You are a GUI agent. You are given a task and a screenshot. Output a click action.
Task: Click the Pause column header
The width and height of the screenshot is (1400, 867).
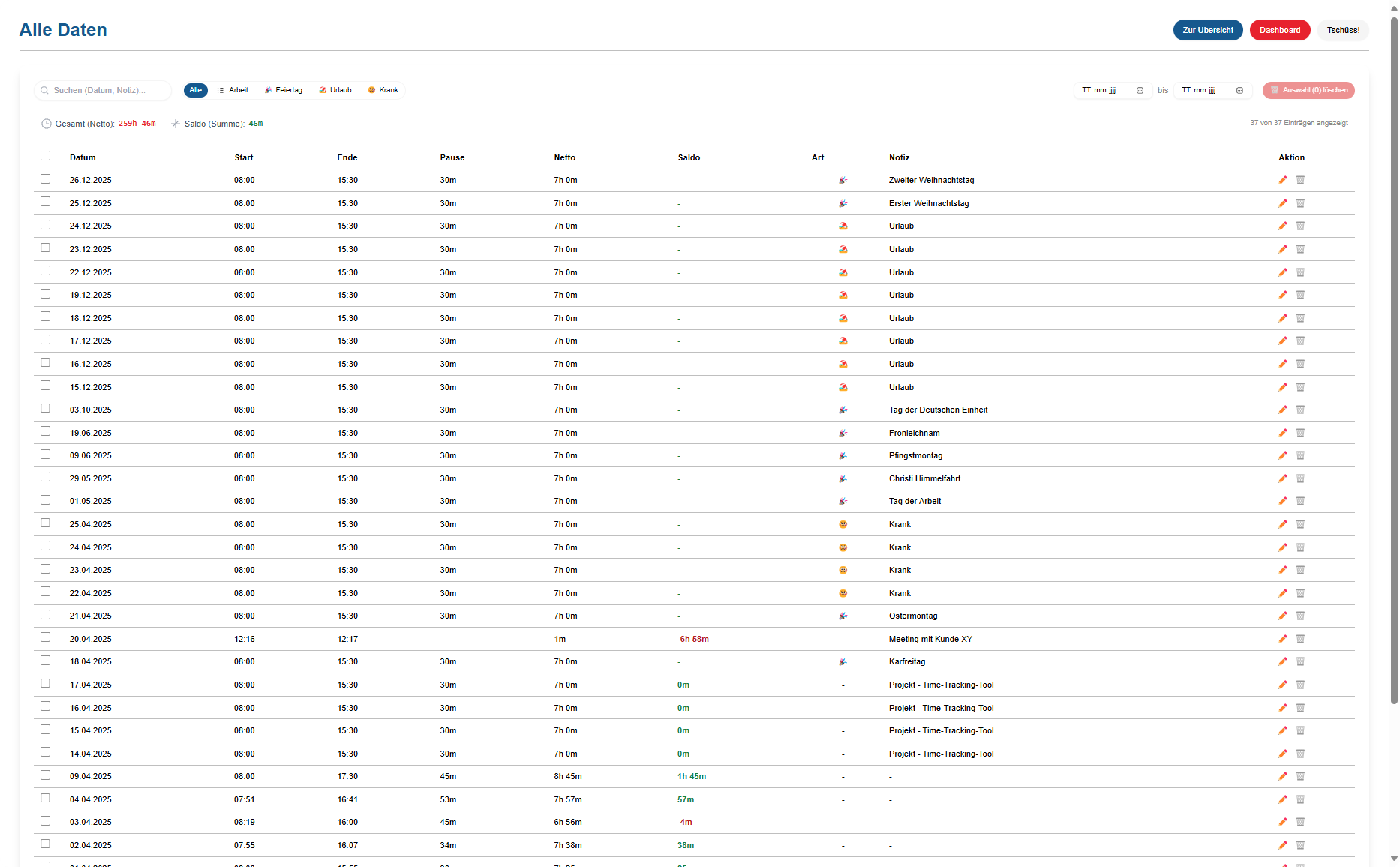pos(452,157)
